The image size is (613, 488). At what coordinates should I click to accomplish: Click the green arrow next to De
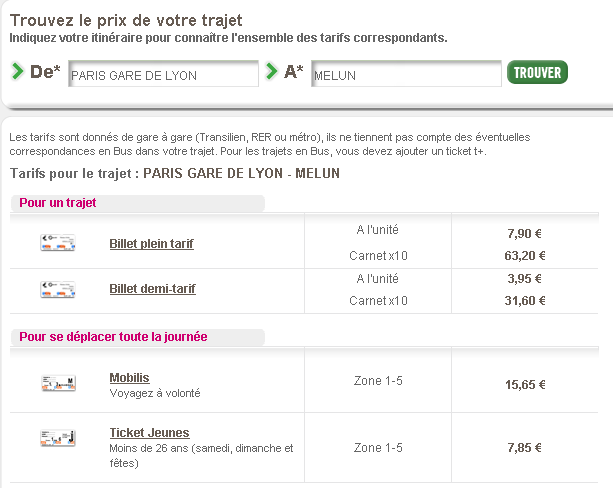click(x=18, y=72)
